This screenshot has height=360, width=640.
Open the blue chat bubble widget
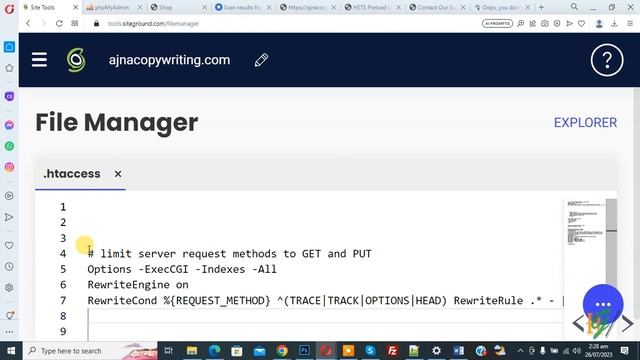tap(603, 304)
